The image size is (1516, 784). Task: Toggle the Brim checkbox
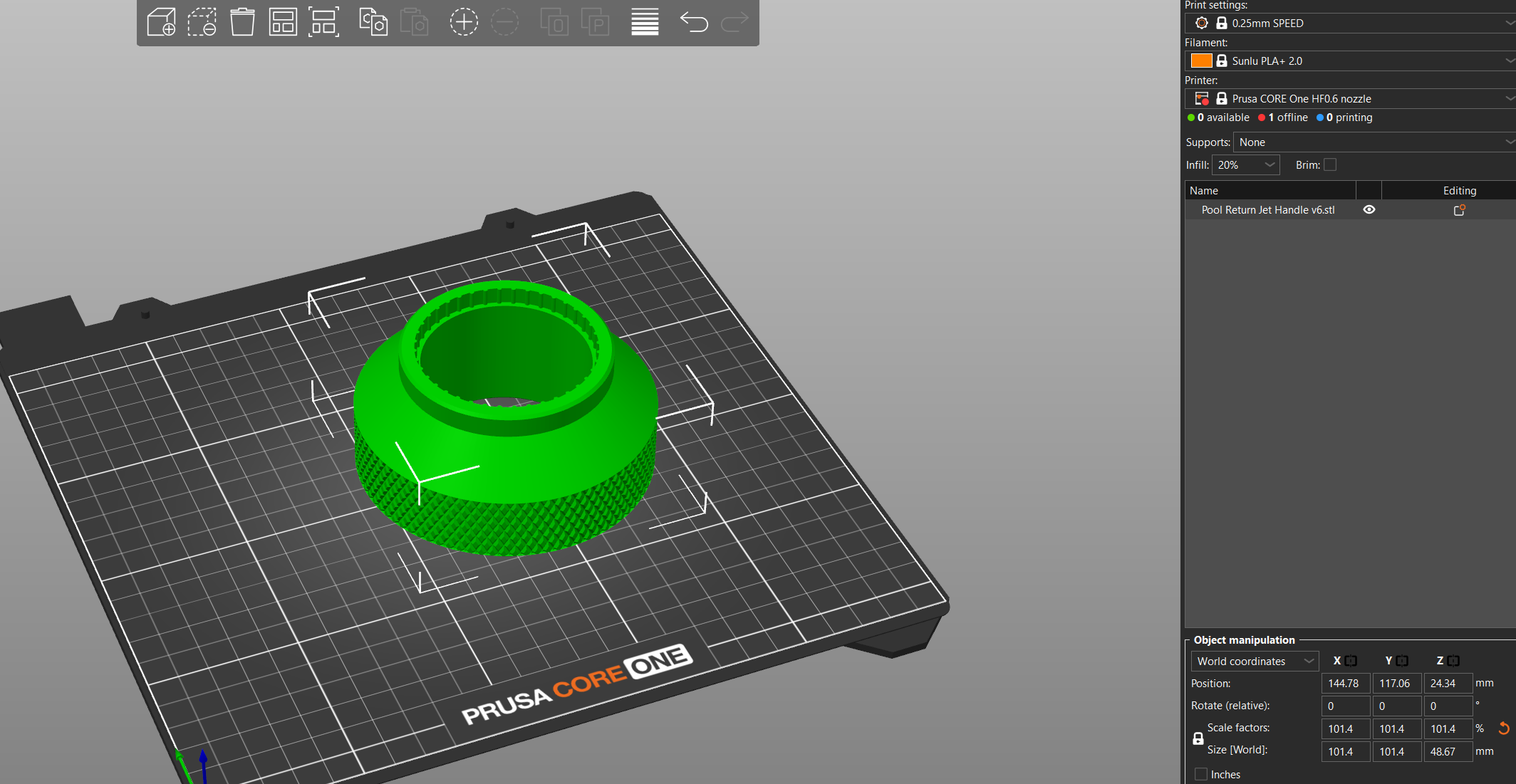[1330, 164]
